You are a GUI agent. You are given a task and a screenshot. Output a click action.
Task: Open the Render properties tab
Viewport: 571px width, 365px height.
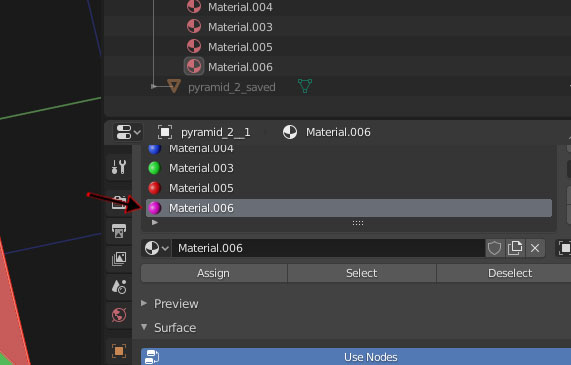pos(119,202)
